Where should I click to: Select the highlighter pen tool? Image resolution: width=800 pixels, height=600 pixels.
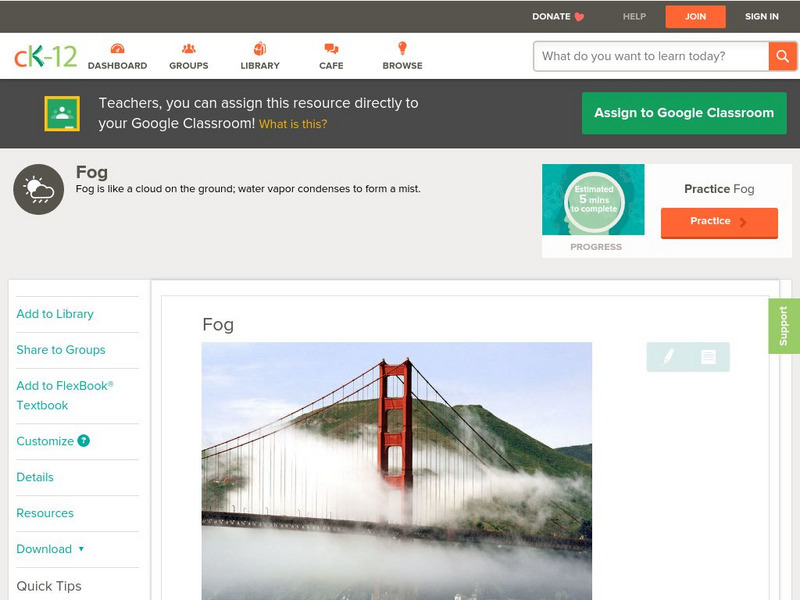tap(668, 356)
